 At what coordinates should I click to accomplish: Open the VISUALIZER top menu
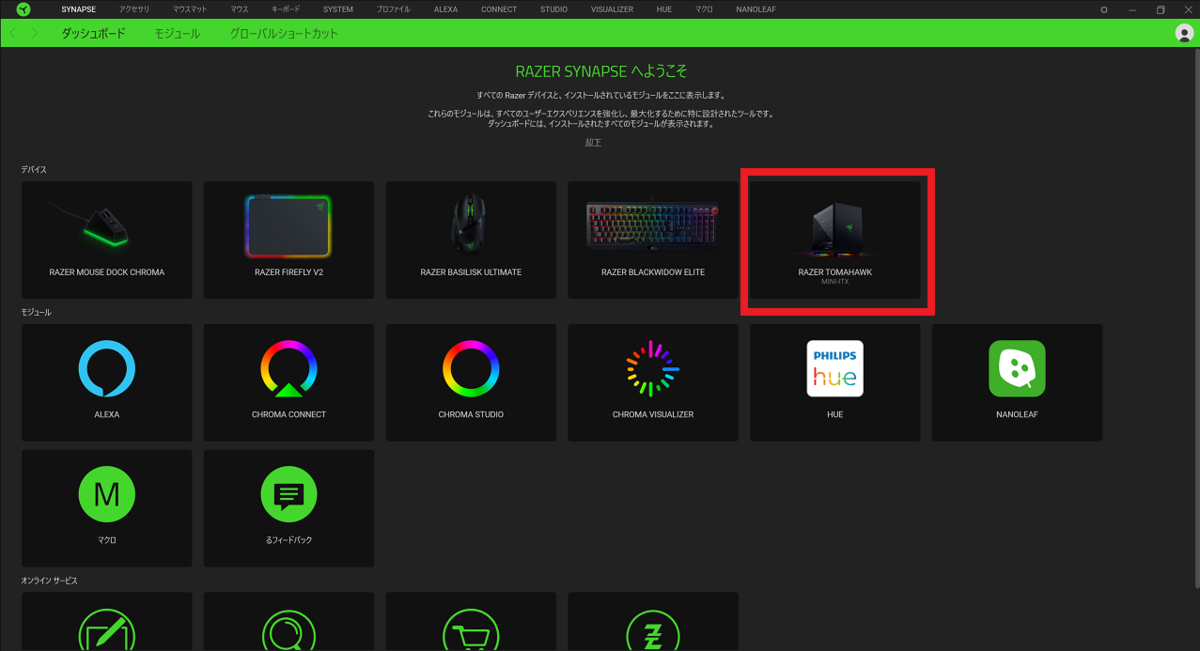point(612,9)
